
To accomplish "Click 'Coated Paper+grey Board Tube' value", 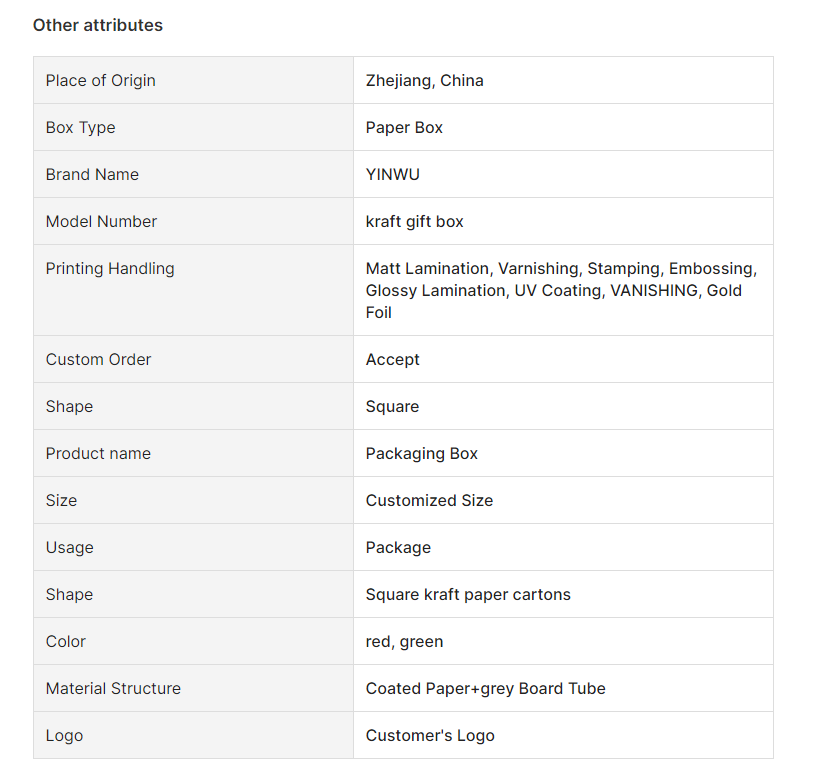I will click(485, 689).
